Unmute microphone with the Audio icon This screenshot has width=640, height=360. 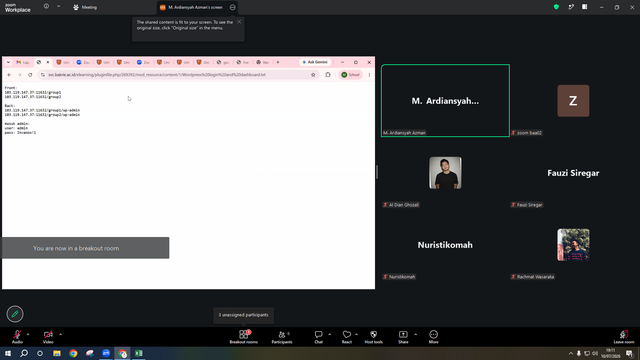[x=17, y=335]
